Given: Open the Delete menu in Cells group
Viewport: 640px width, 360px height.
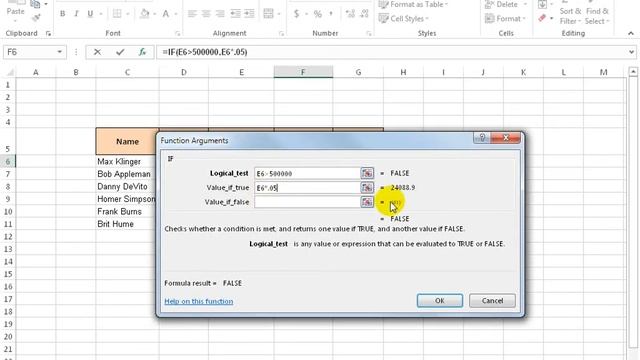Looking at the screenshot, I should click(x=505, y=4).
